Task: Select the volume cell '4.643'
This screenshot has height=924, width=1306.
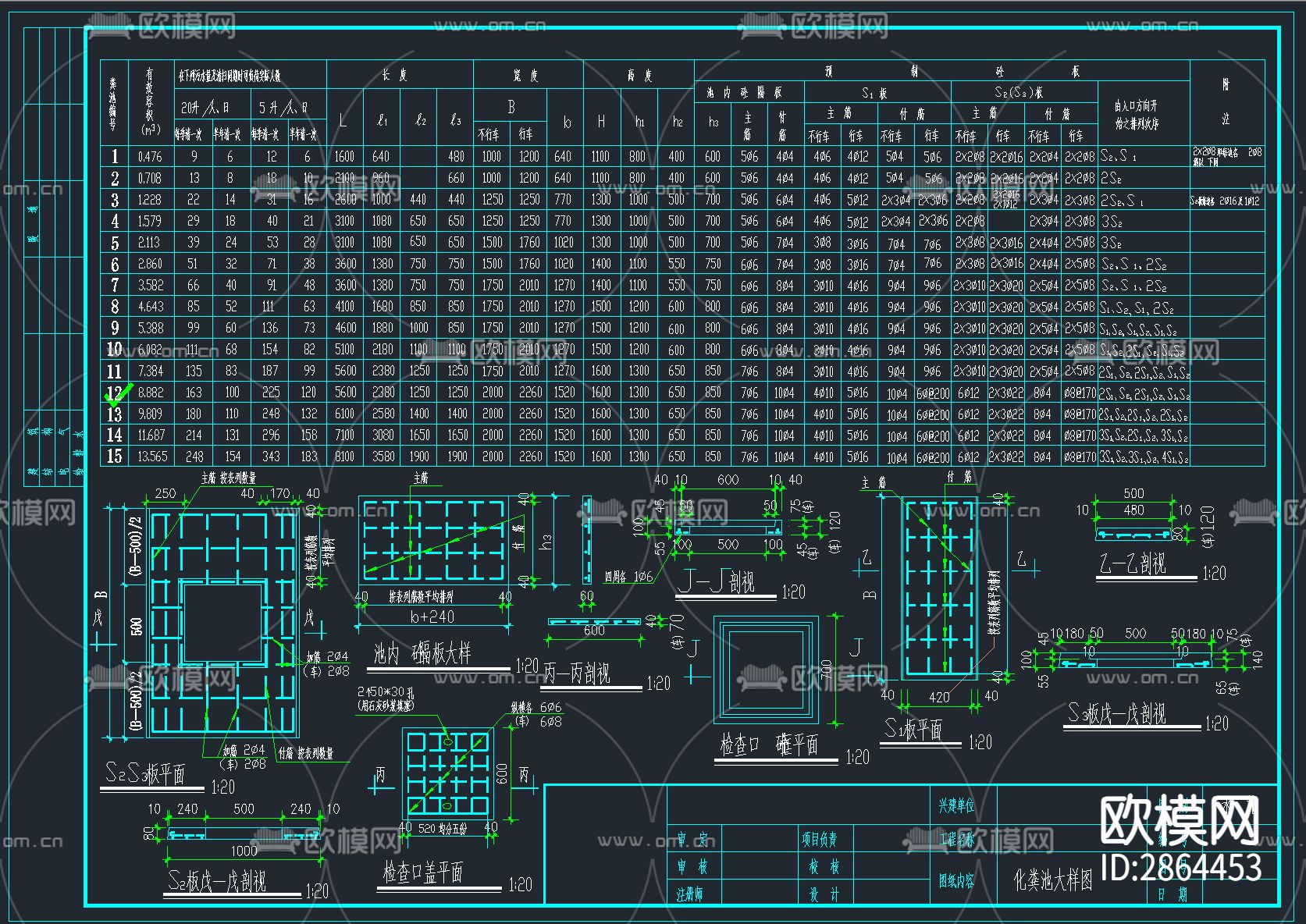Action: tap(150, 307)
